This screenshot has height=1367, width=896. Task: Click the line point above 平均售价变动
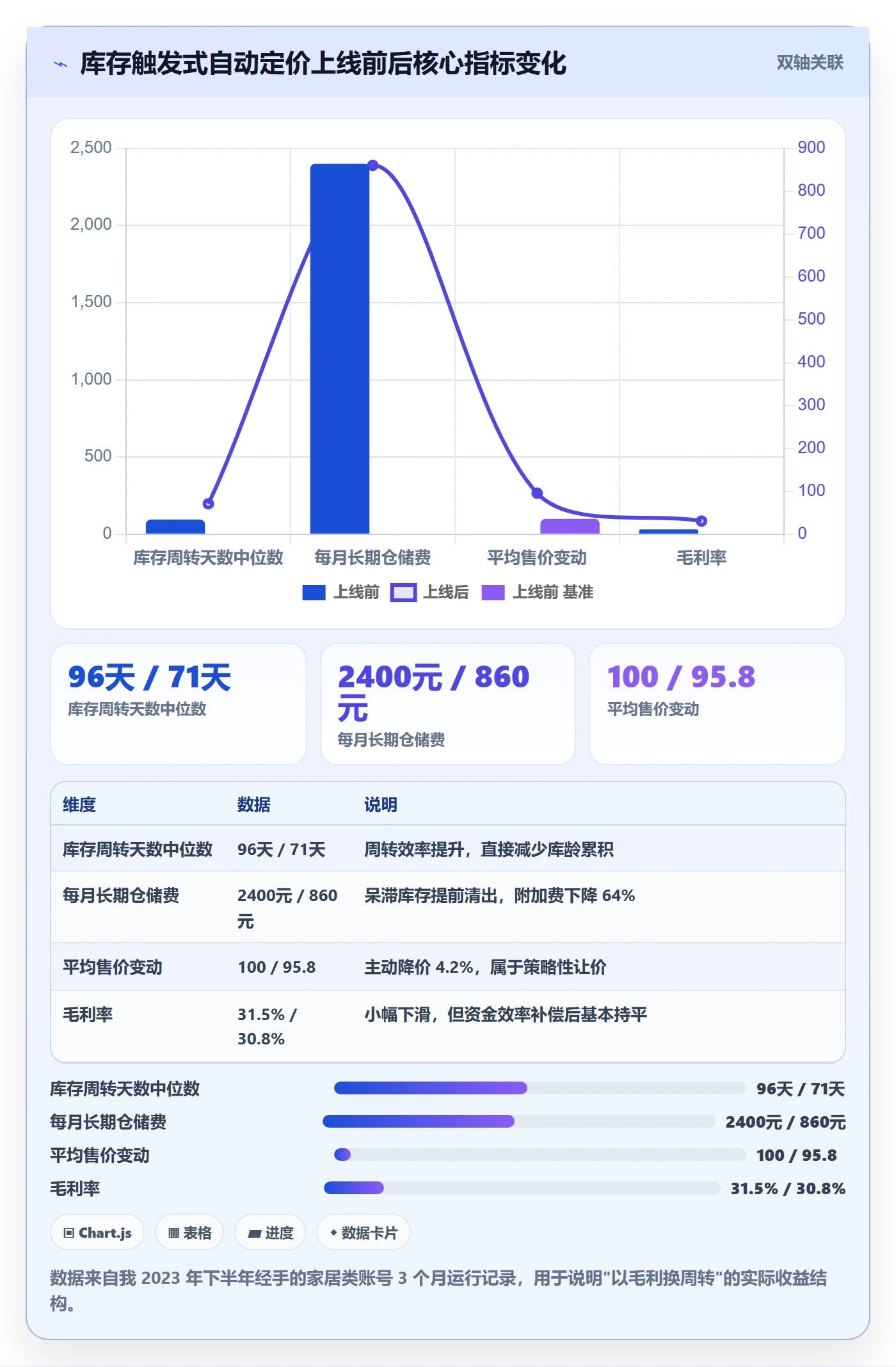tap(538, 493)
